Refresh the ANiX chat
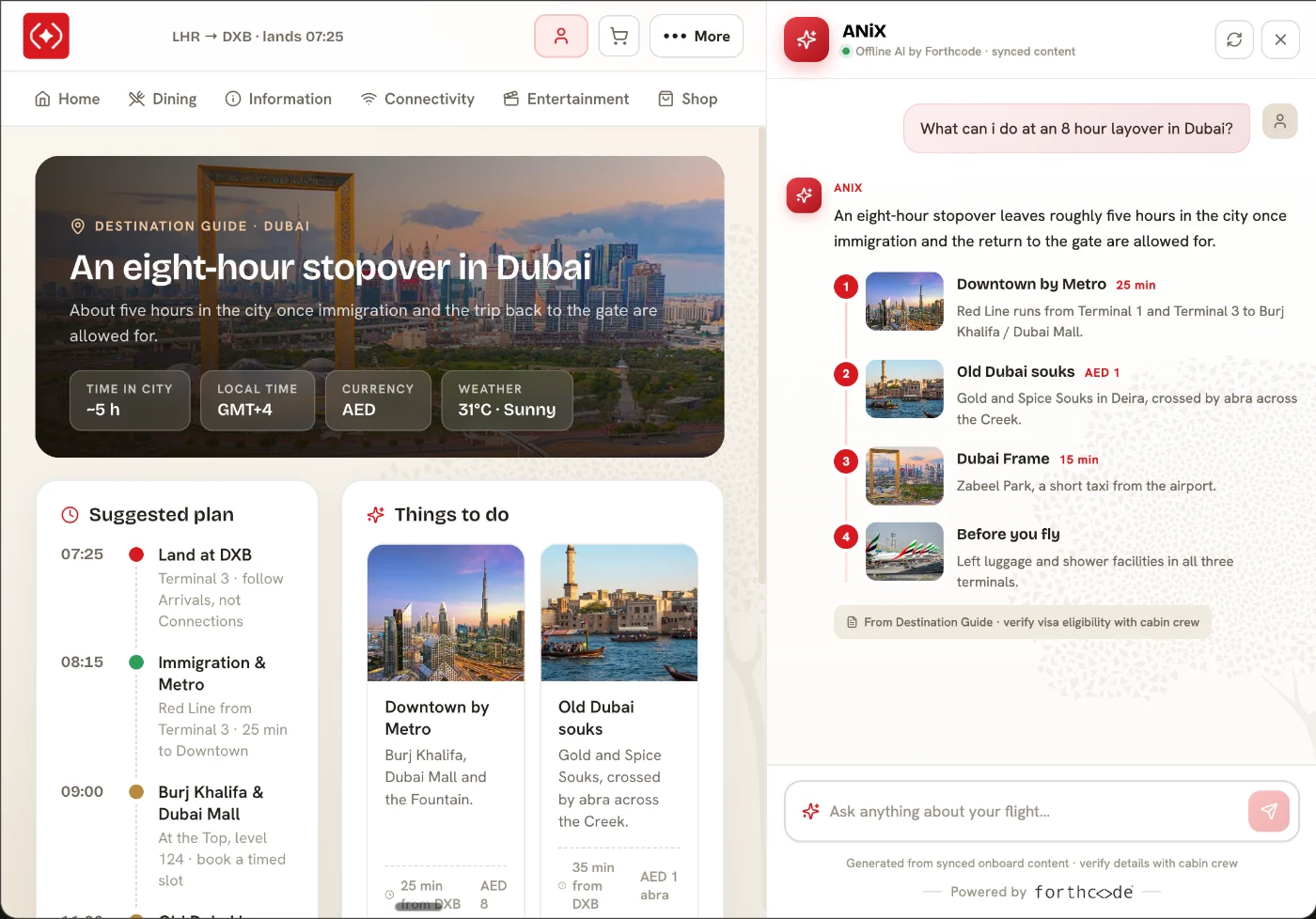The width and height of the screenshot is (1316, 919). 1234,39
